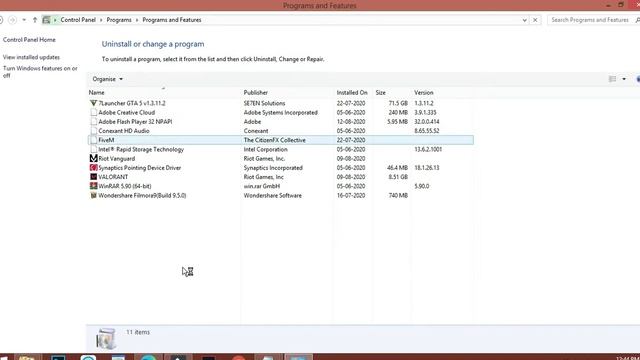
Task: Click Programs and Features breadcrumb
Action: [x=172, y=20]
